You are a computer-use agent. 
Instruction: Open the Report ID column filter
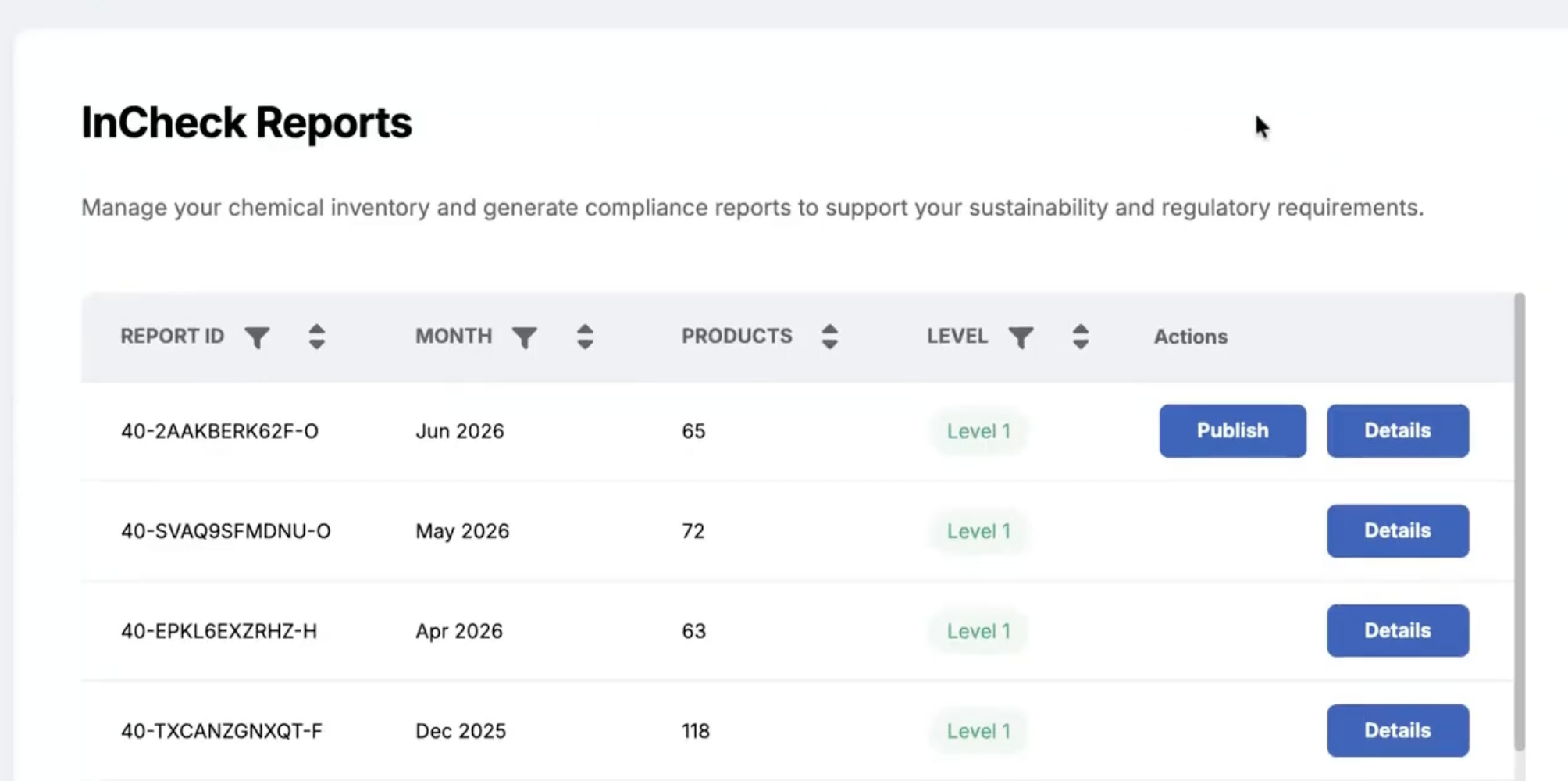[257, 337]
